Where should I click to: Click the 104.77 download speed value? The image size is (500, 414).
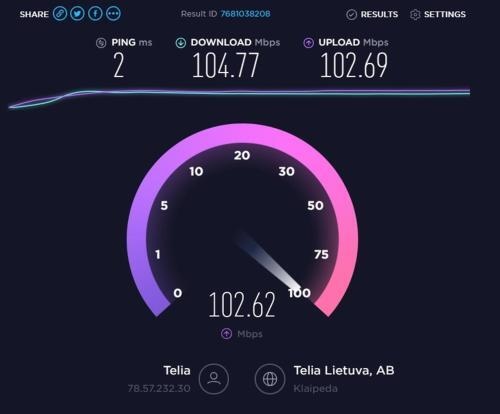pyautogui.click(x=225, y=65)
